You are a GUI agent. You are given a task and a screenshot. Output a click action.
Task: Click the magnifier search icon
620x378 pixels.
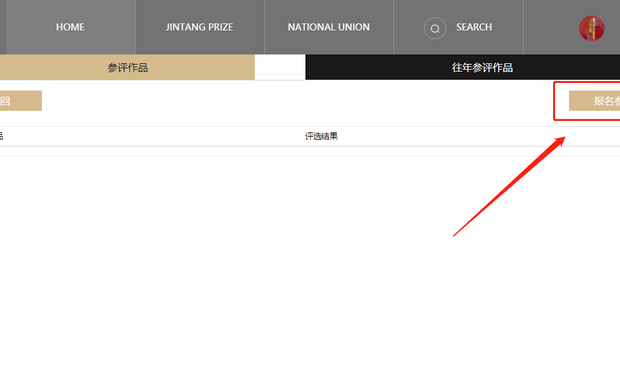click(435, 28)
